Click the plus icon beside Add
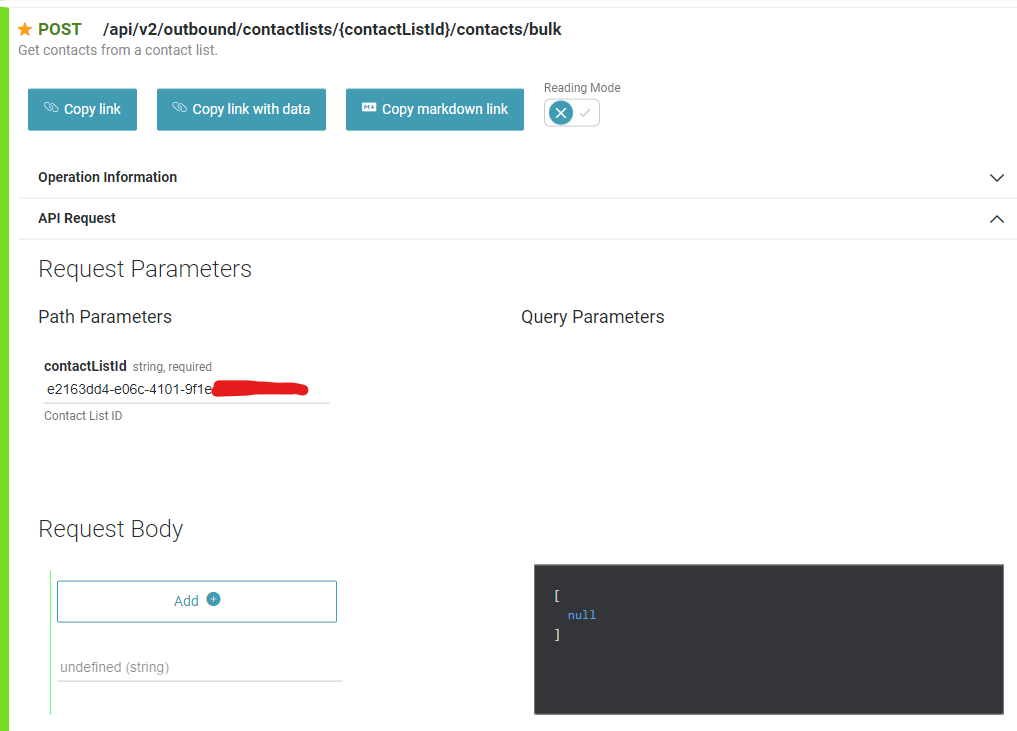Image resolution: width=1017 pixels, height=731 pixels. point(213,599)
